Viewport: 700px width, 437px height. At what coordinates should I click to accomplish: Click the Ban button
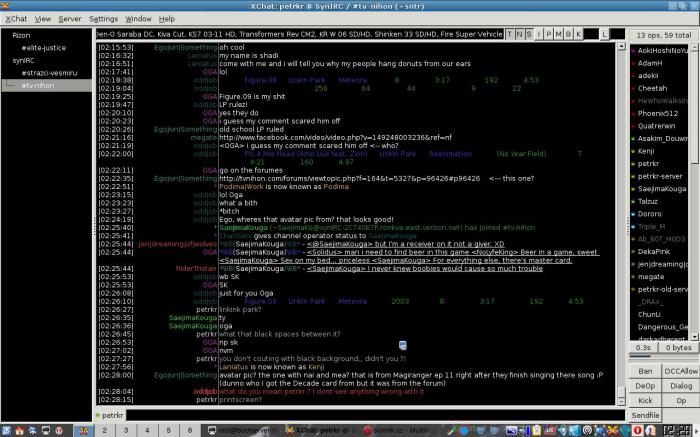(645, 371)
